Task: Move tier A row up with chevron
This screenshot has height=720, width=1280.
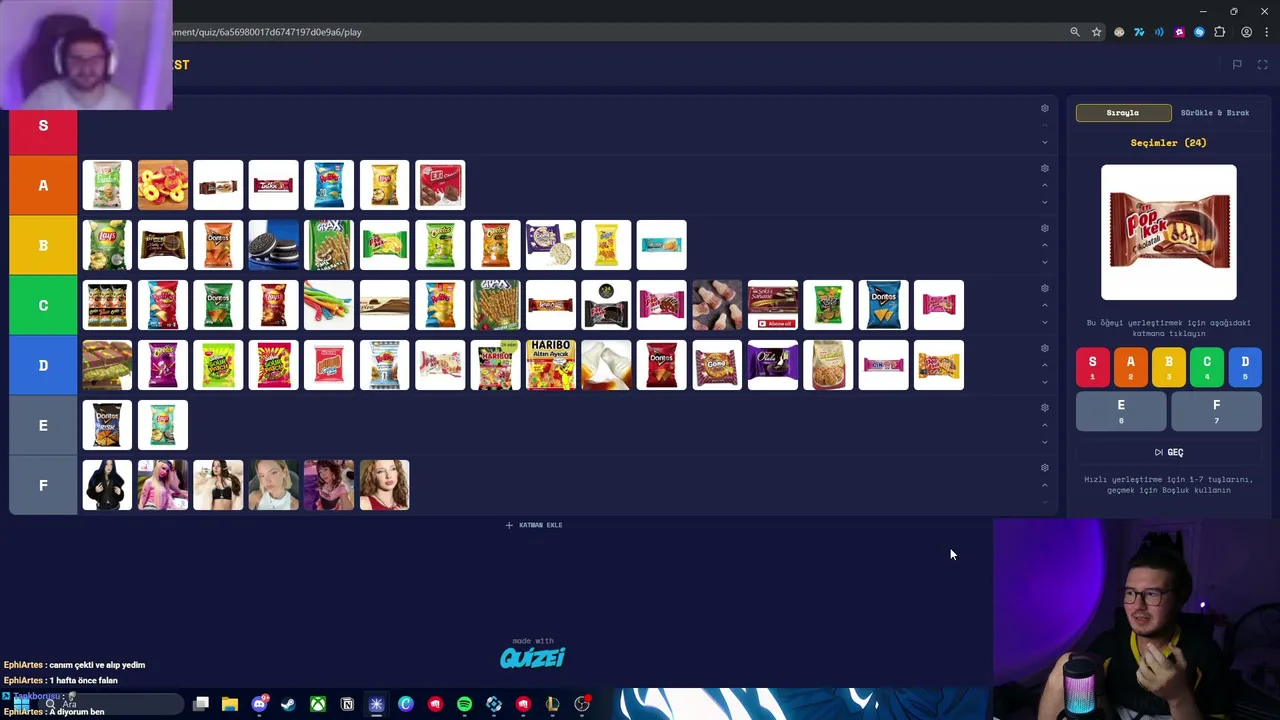Action: (x=1045, y=185)
